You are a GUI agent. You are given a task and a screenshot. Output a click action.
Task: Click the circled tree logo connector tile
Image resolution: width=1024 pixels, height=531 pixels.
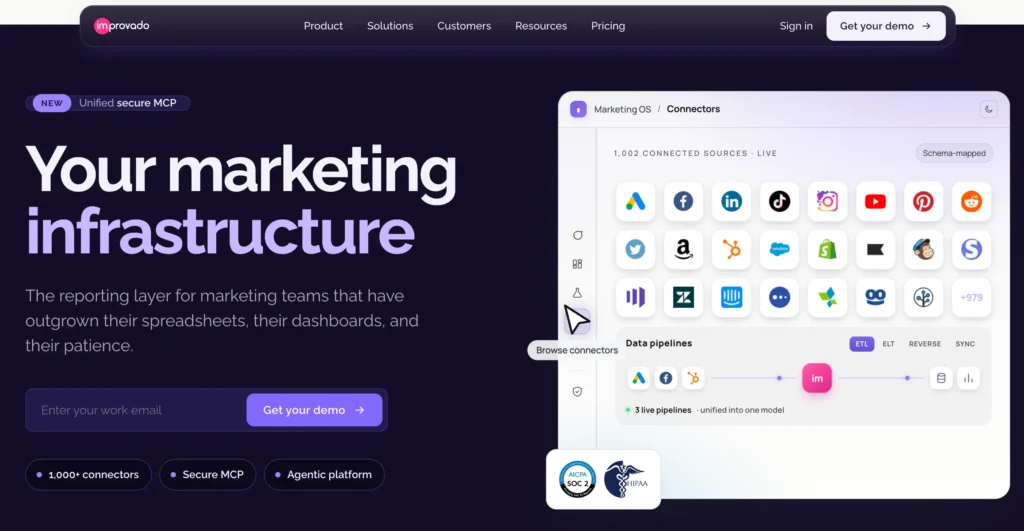pos(923,297)
